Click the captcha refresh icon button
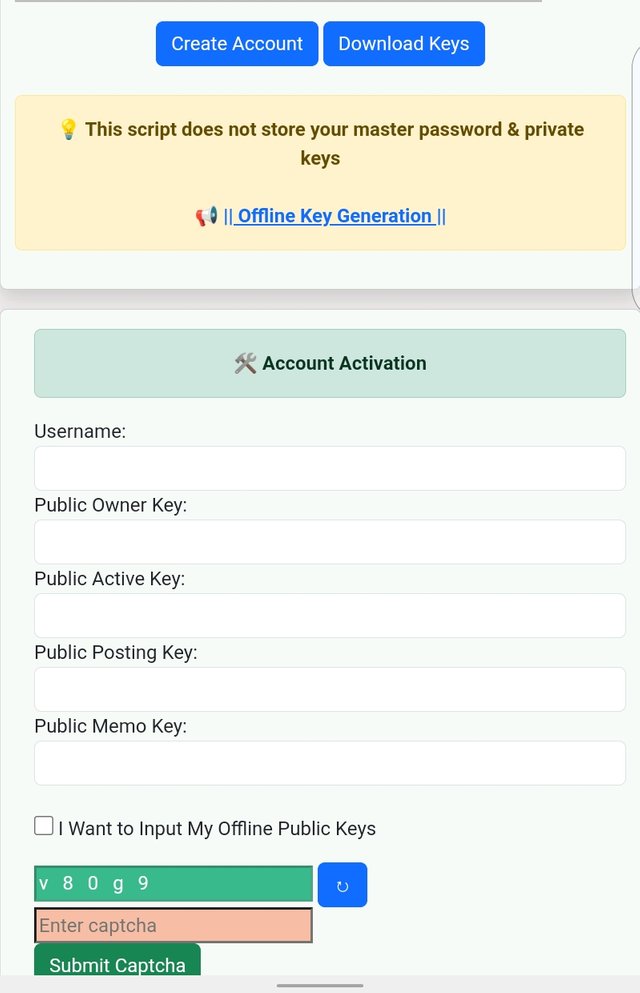 [342, 885]
